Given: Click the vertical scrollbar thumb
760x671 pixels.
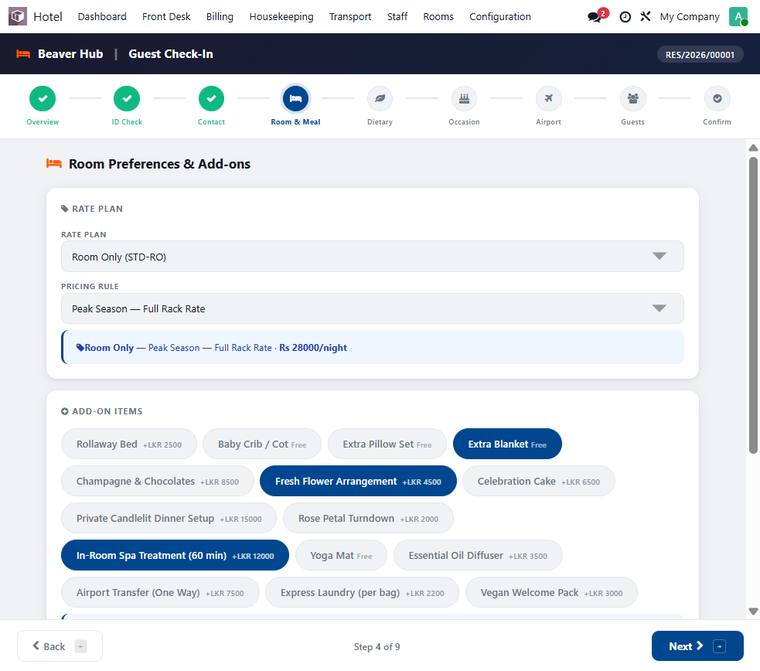Looking at the screenshot, I should click(753, 305).
